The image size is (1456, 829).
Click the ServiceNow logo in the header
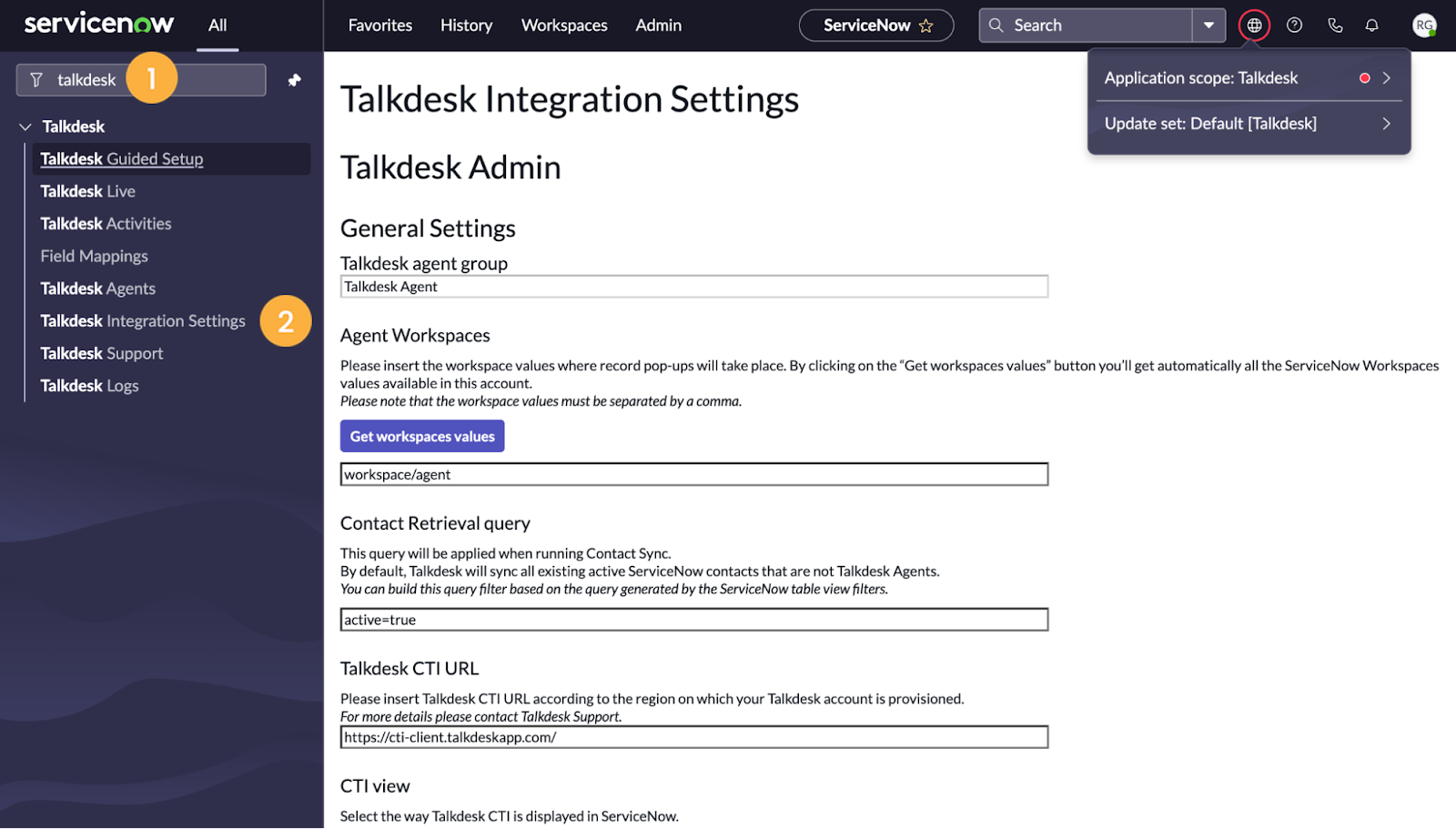97,24
